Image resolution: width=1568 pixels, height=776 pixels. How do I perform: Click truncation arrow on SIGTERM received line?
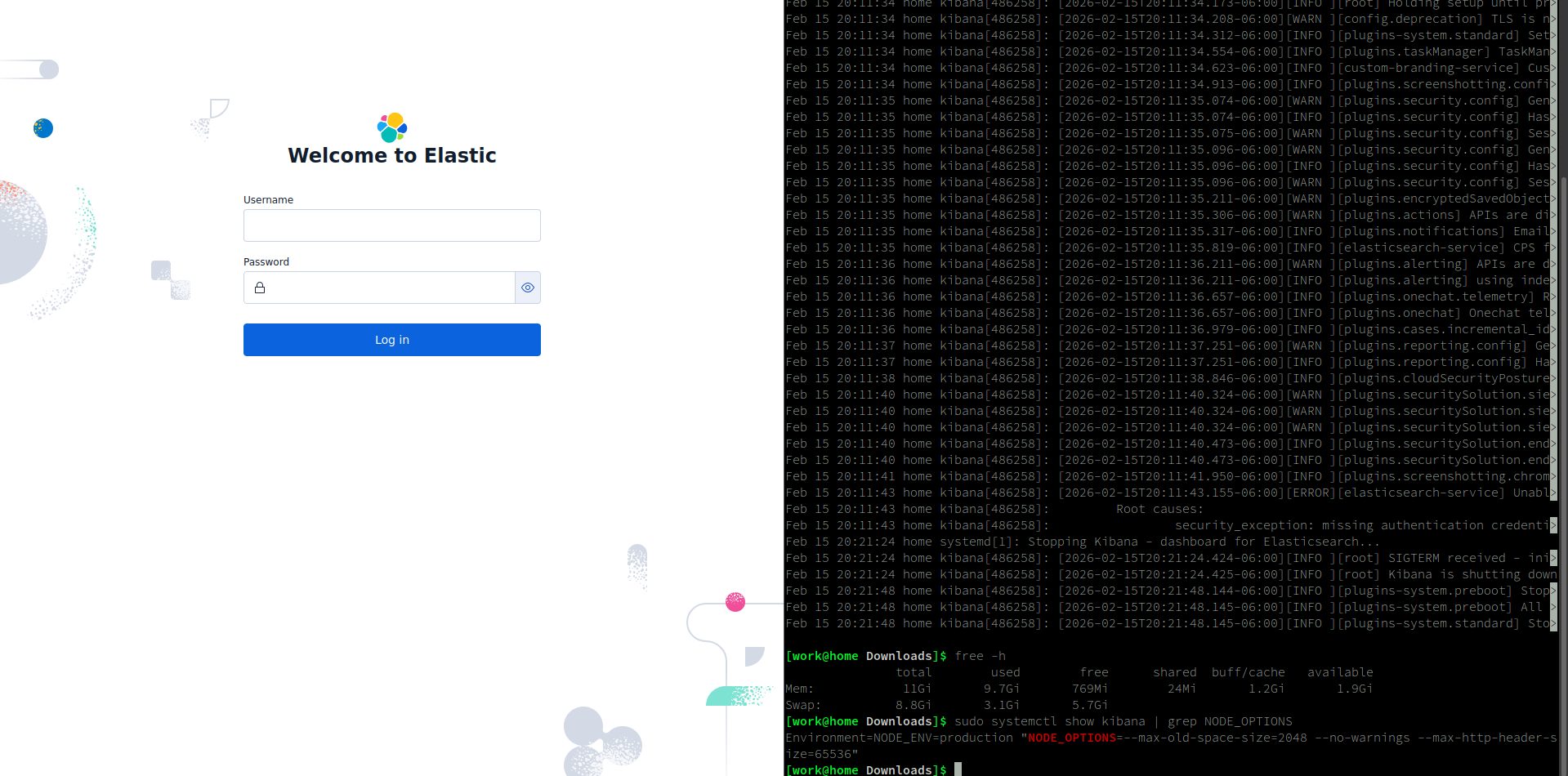pos(1553,558)
